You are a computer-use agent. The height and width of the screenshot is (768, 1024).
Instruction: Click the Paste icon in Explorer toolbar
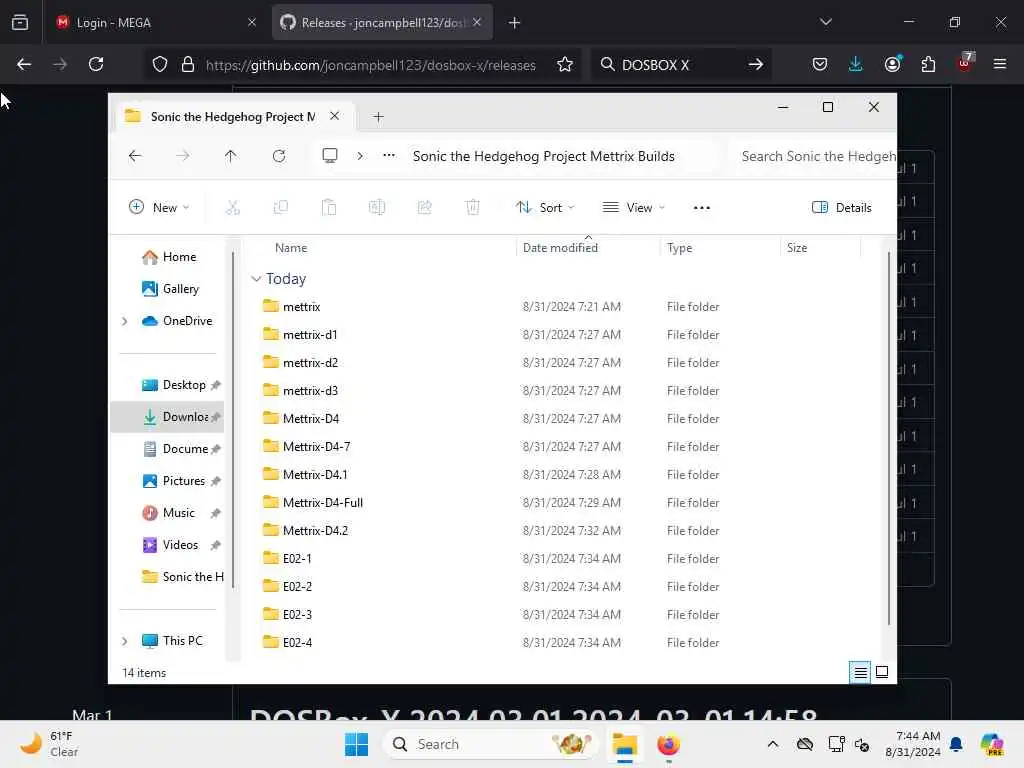pos(328,208)
